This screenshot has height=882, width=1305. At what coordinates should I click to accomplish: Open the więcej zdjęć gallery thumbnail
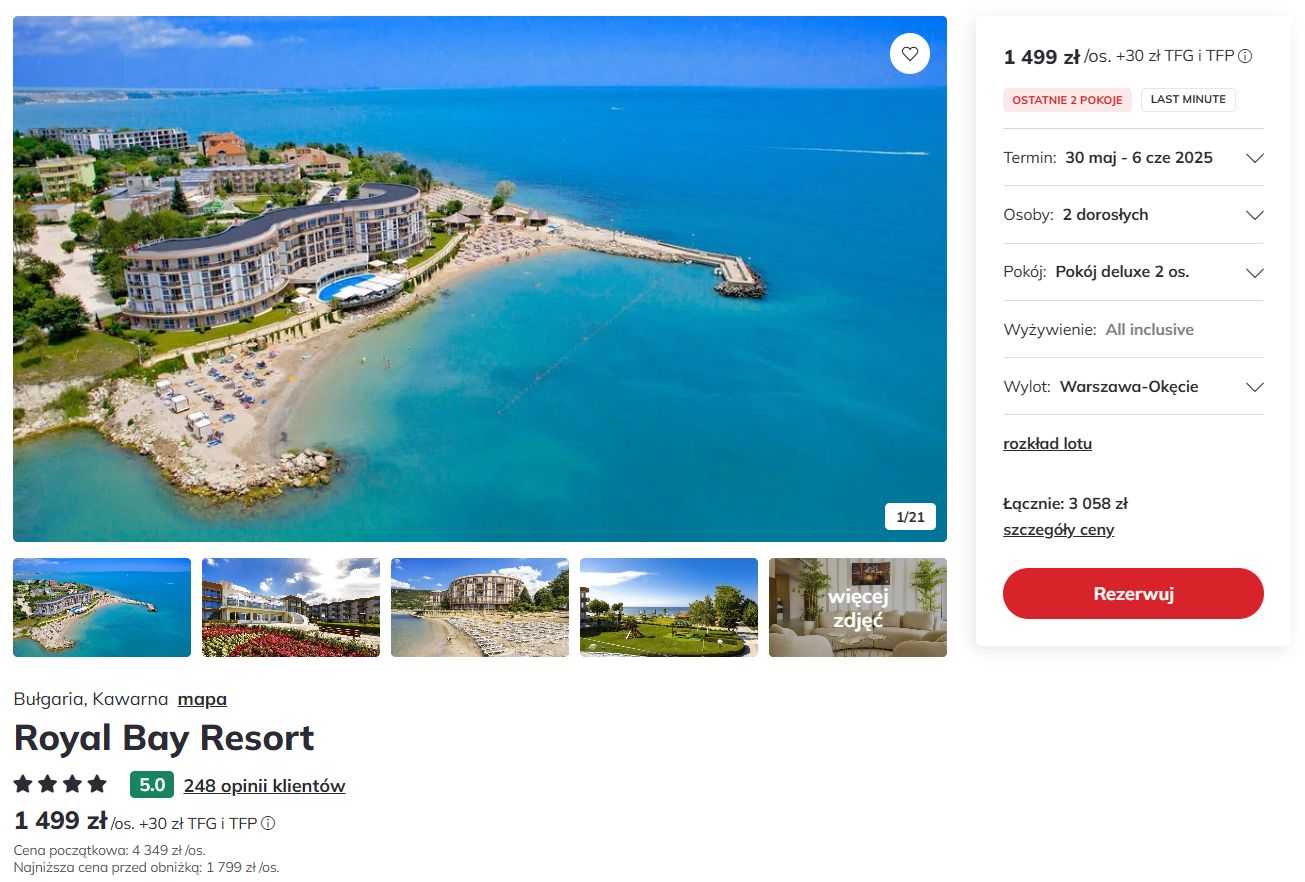[858, 607]
